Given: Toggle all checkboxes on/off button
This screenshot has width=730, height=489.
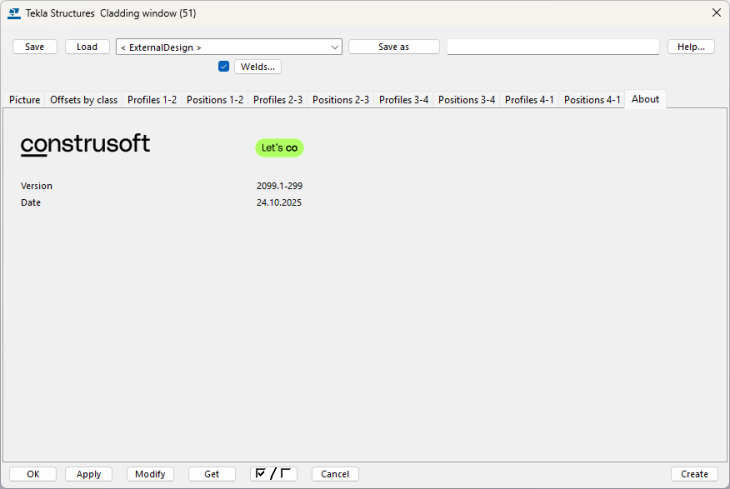Looking at the screenshot, I should pyautogui.click(x=273, y=474).
